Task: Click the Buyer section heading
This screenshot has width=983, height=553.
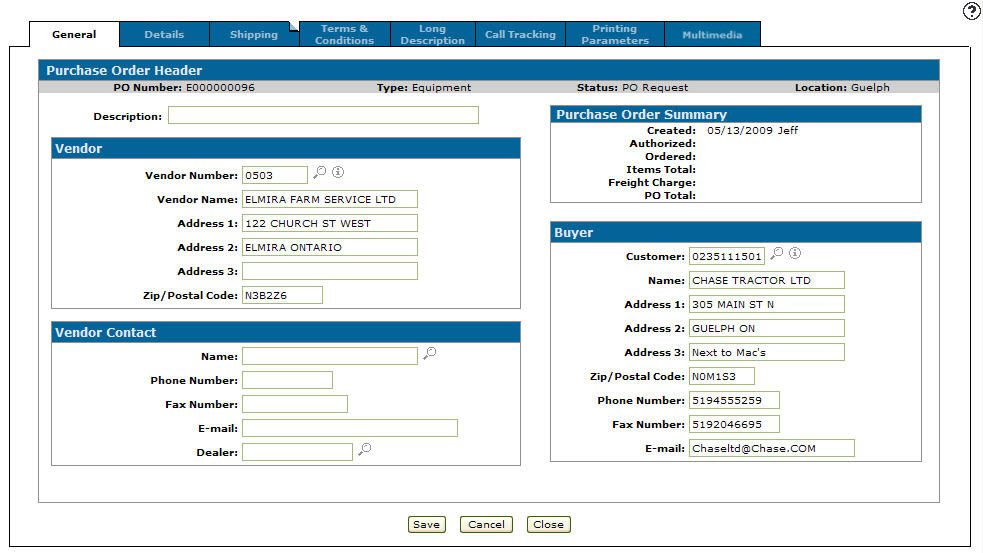Action: tap(574, 233)
